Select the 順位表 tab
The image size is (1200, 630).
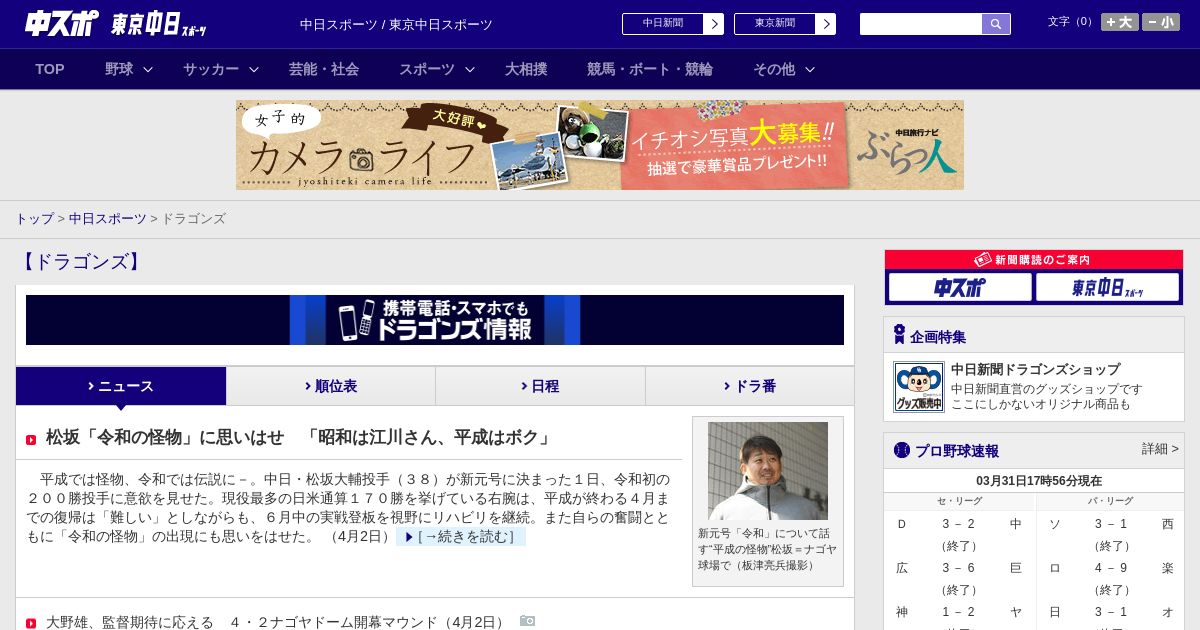click(331, 386)
